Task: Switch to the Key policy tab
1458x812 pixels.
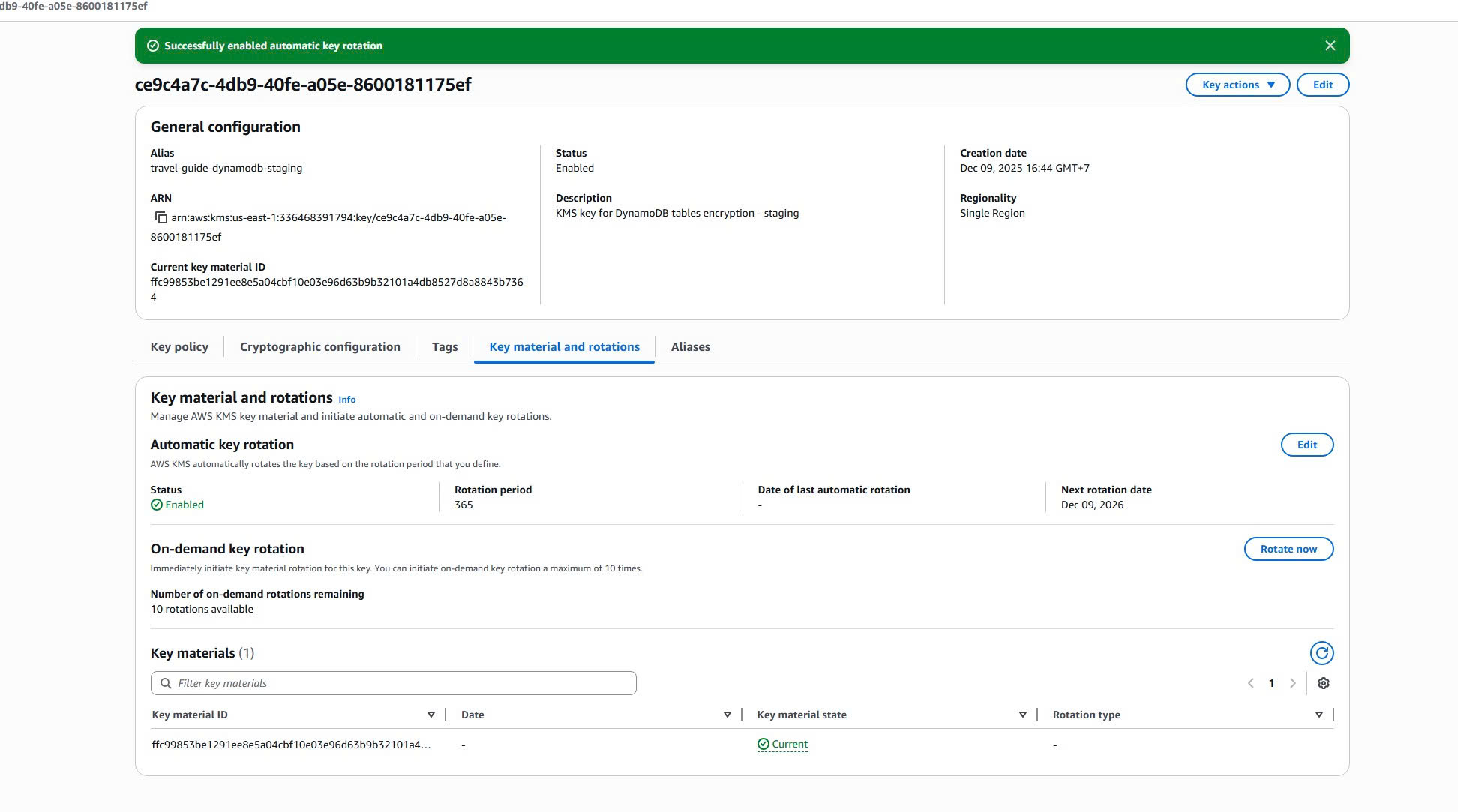Action: [179, 346]
